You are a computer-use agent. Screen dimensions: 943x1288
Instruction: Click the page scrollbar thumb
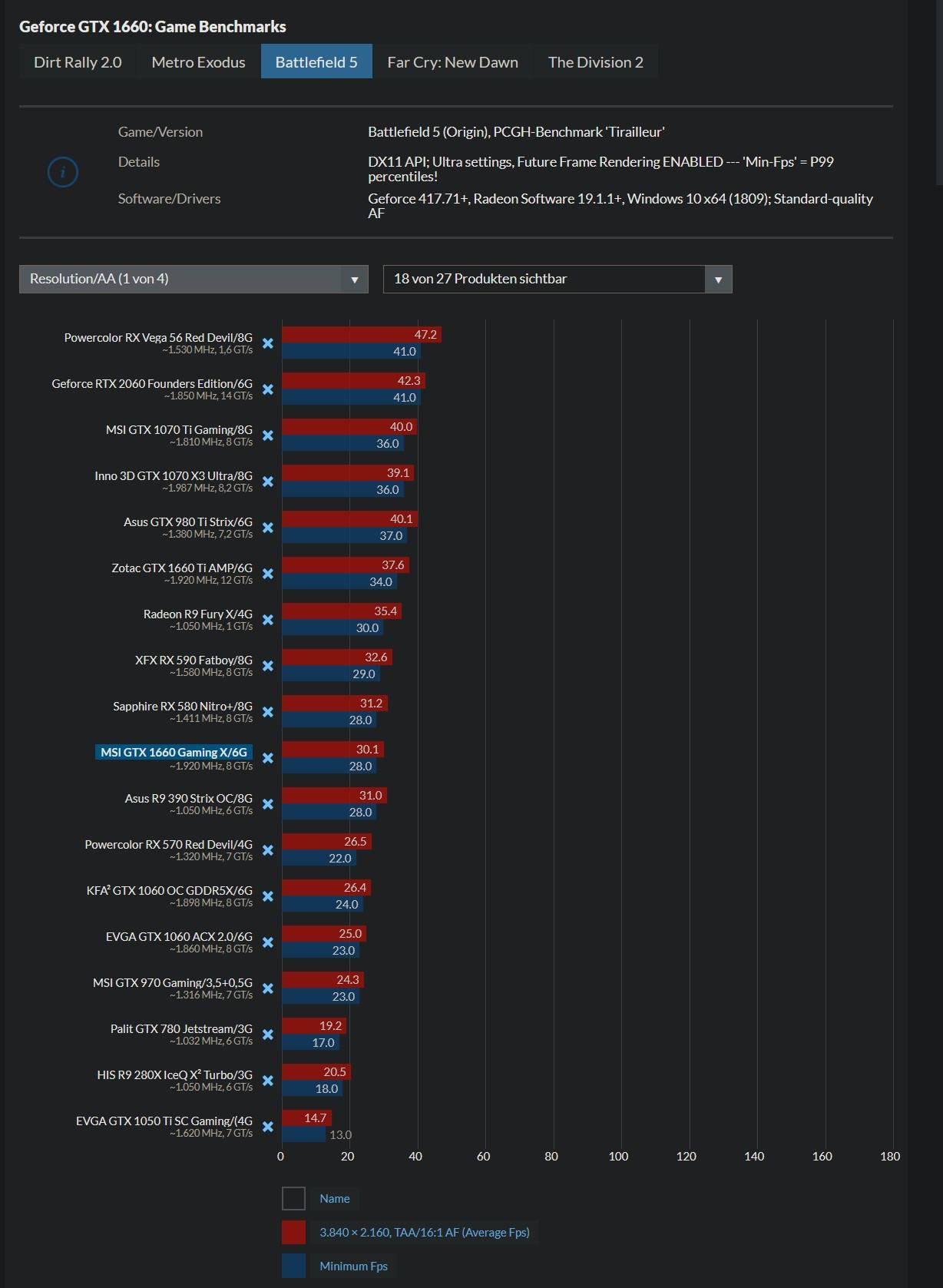(939, 92)
